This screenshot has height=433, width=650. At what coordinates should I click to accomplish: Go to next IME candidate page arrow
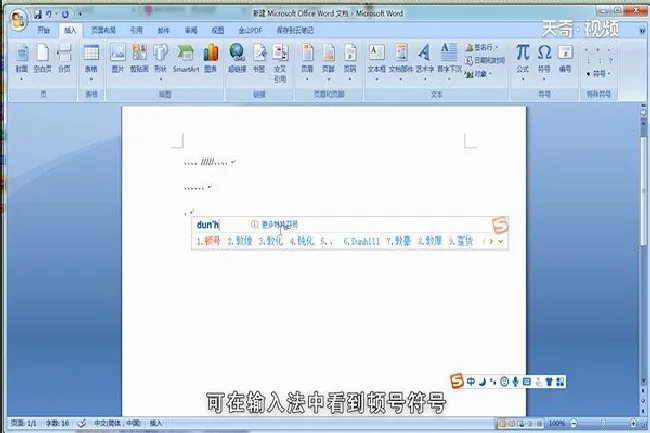tap(491, 241)
